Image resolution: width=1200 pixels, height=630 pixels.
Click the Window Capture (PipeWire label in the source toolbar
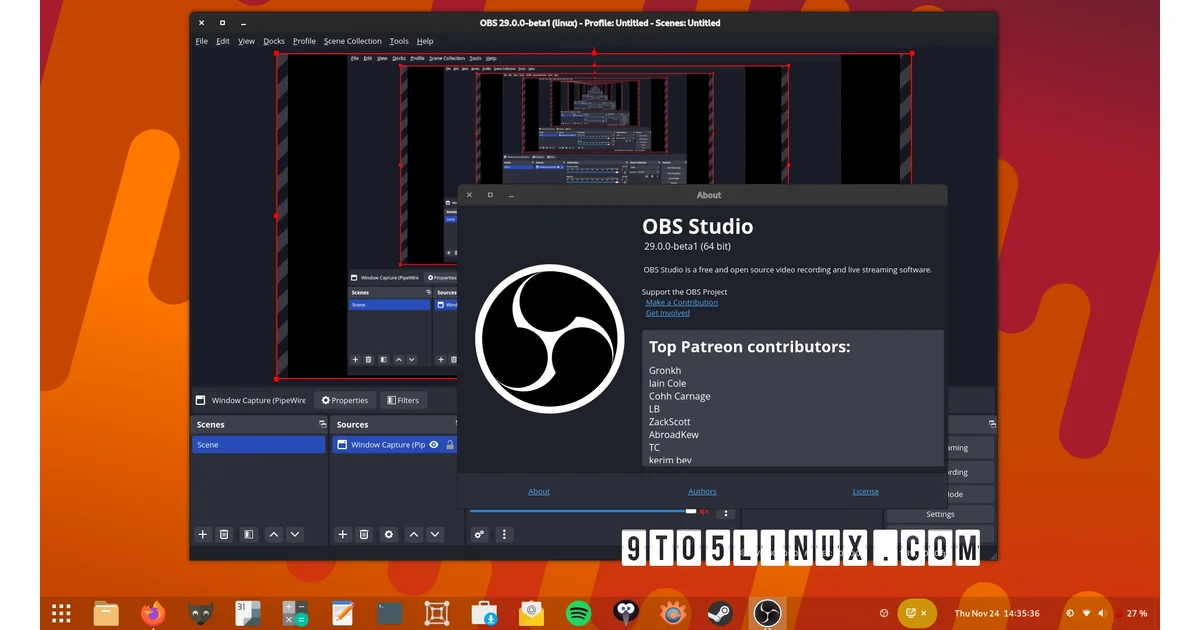(x=259, y=400)
